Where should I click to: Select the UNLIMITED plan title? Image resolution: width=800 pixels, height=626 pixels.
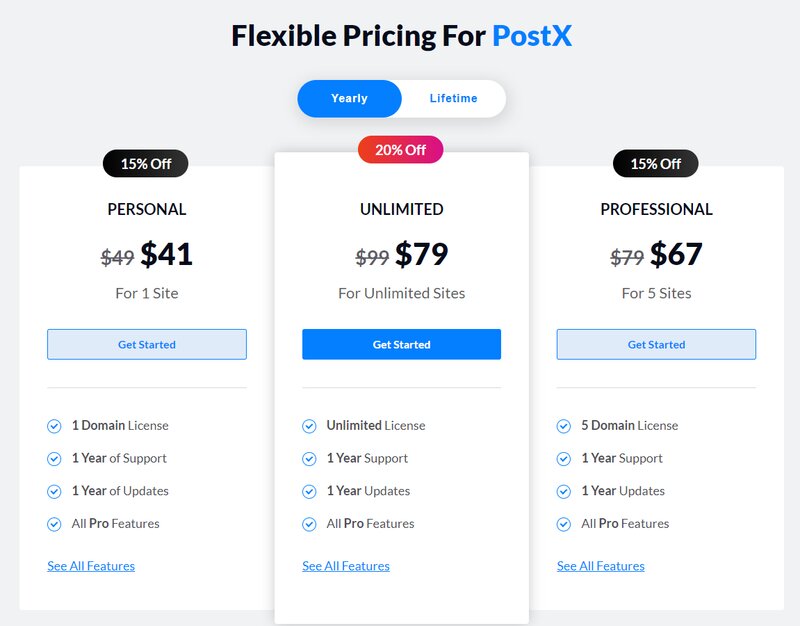click(x=401, y=209)
